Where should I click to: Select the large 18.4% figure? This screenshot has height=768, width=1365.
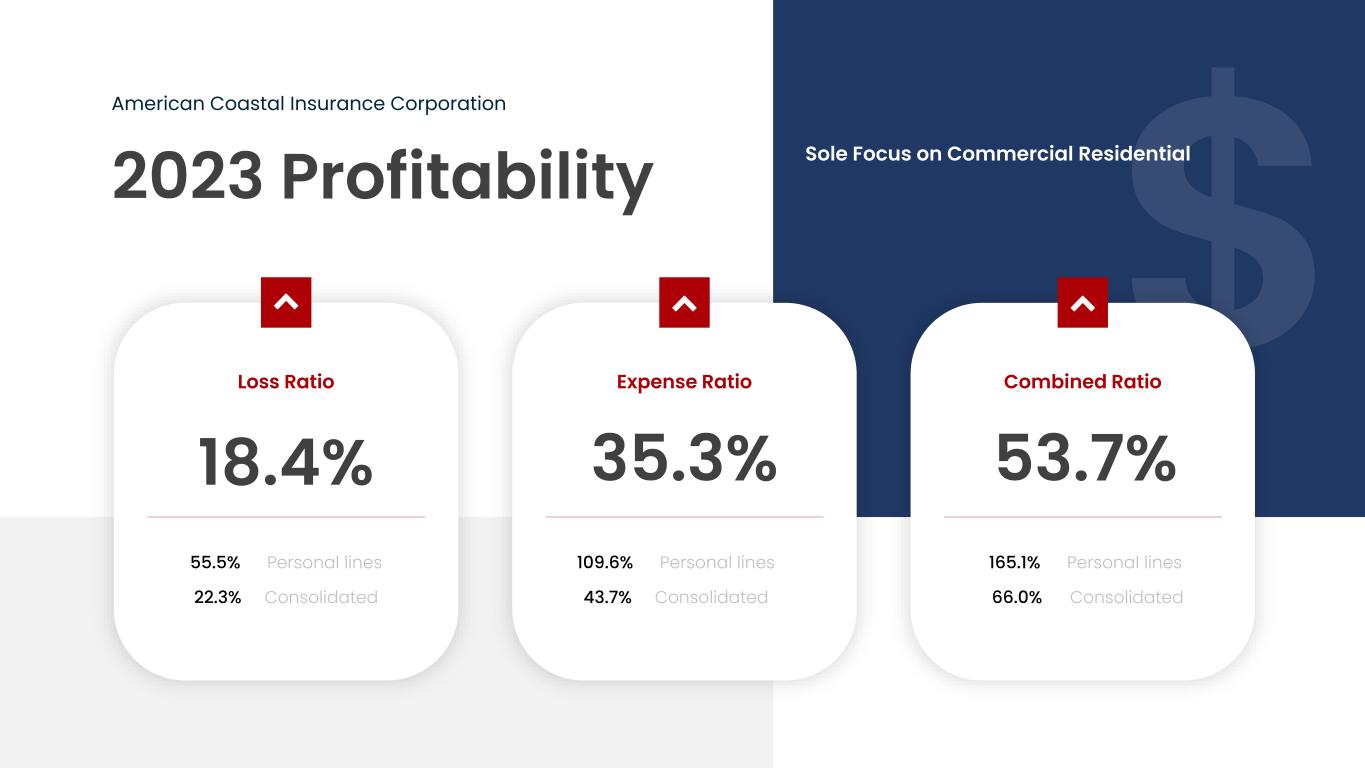[286, 461]
